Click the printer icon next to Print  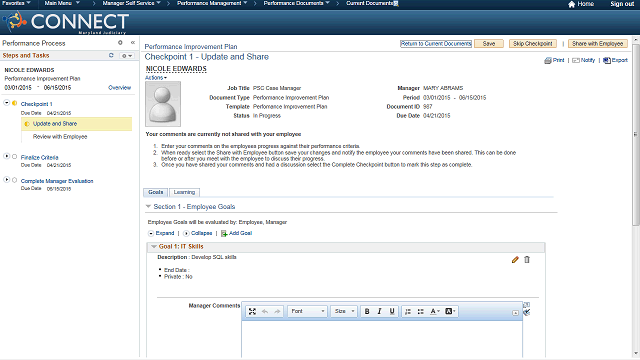[548, 60]
